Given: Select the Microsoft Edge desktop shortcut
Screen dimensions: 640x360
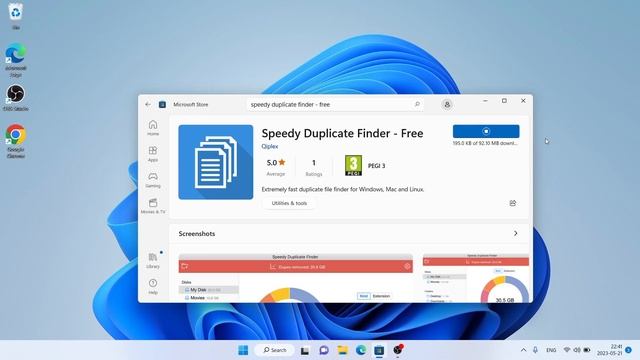Looking at the screenshot, I should pyautogui.click(x=16, y=60).
